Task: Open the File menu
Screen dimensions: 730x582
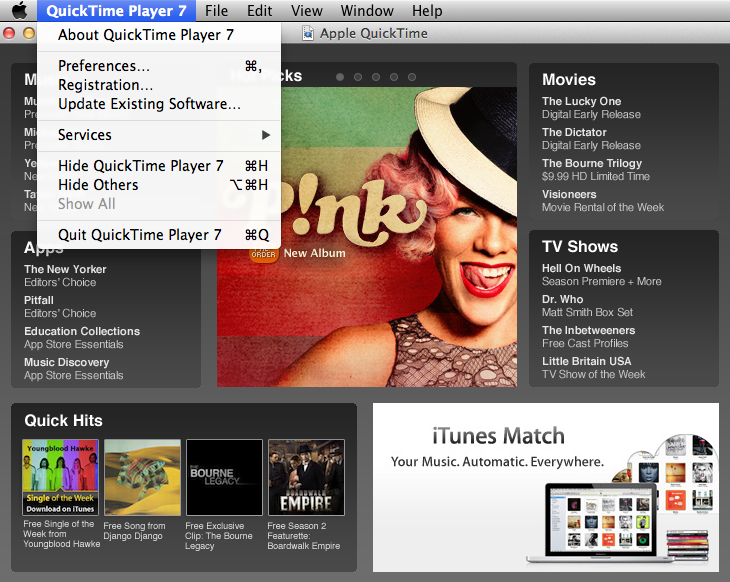Action: coord(216,11)
